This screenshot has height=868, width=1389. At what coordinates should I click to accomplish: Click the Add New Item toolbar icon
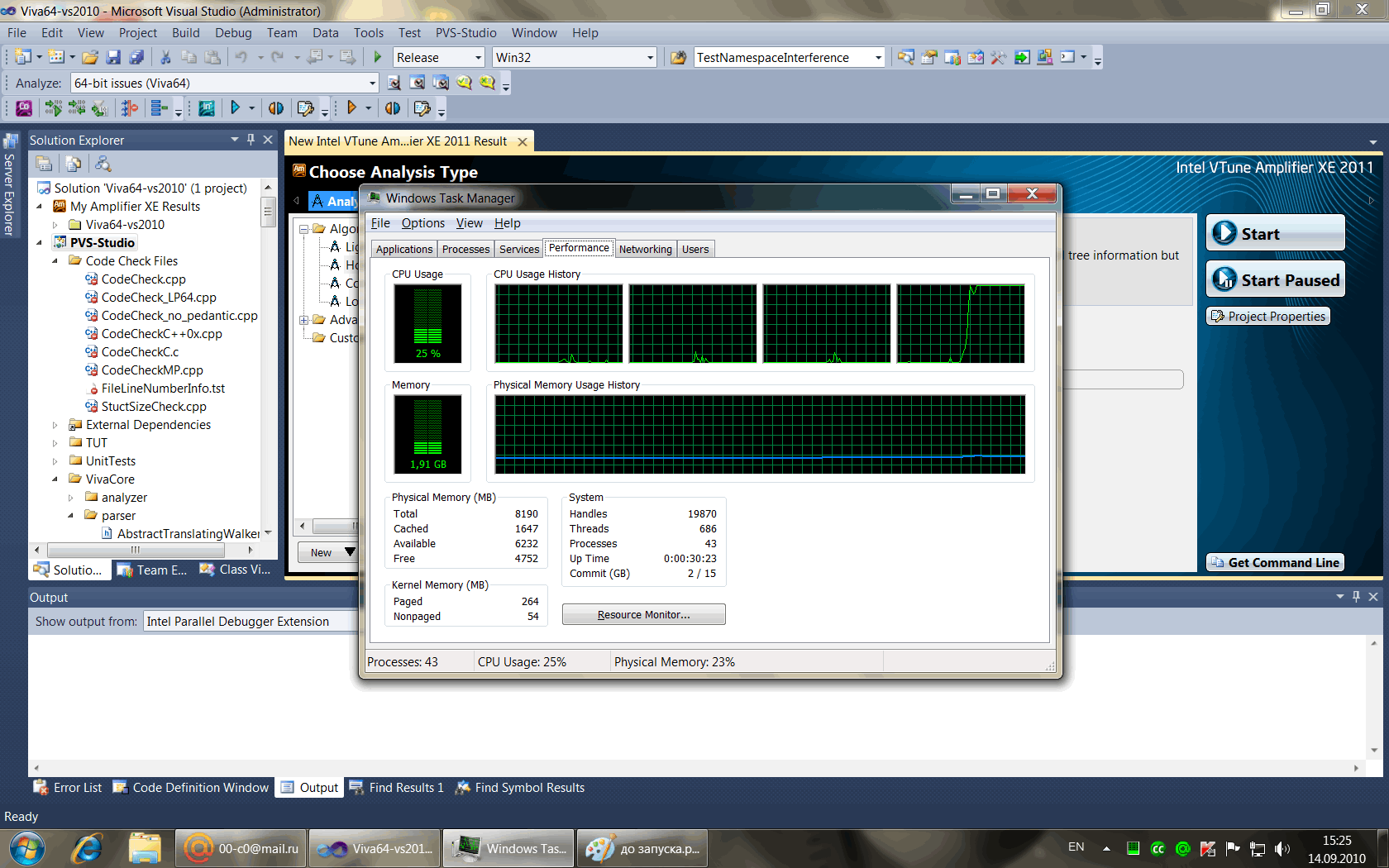pyautogui.click(x=55, y=57)
